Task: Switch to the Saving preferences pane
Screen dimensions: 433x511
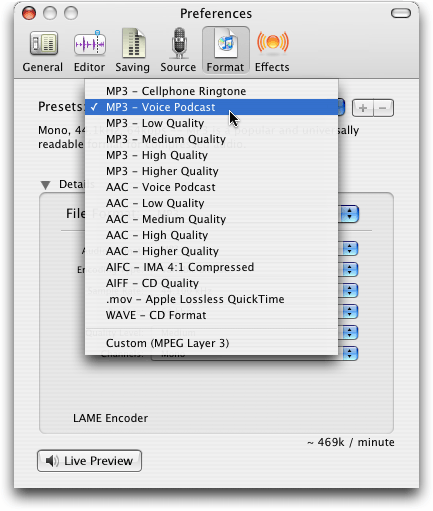Action: point(132,51)
